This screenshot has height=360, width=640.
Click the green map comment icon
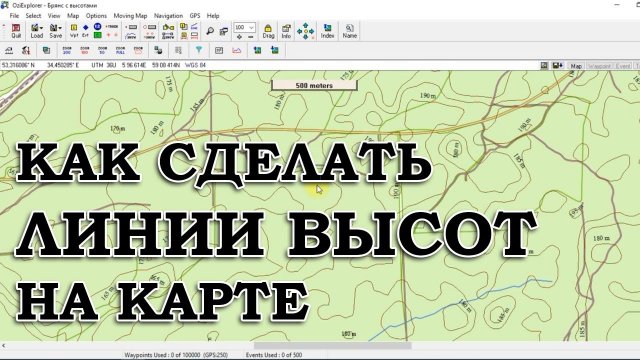[98, 36]
